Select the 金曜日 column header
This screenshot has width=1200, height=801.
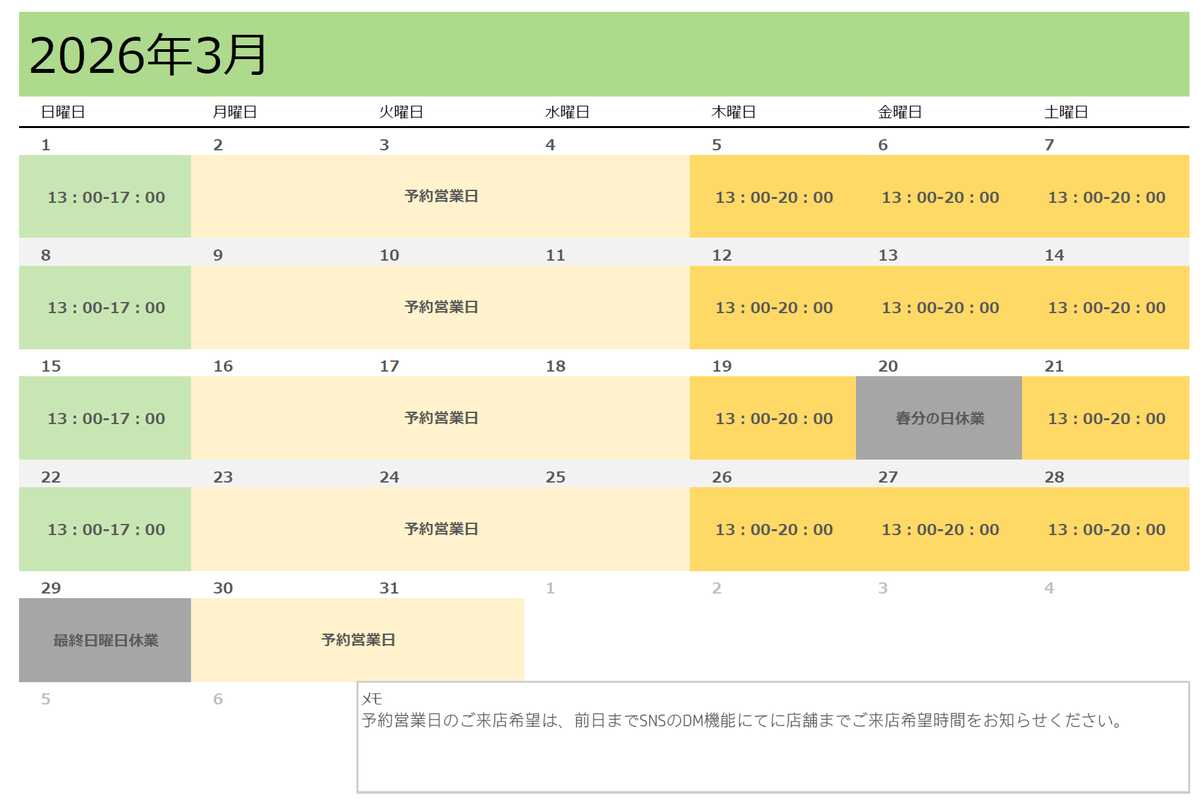900,112
